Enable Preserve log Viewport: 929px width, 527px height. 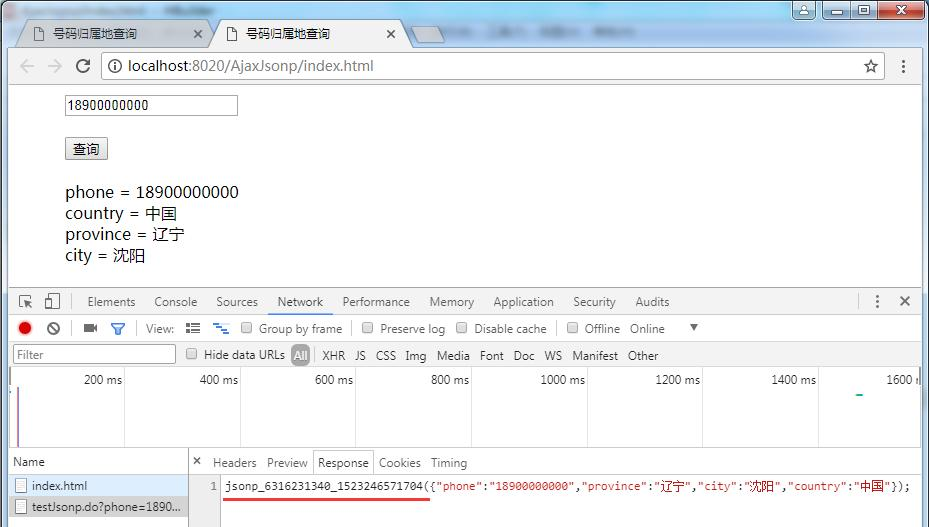pos(367,328)
